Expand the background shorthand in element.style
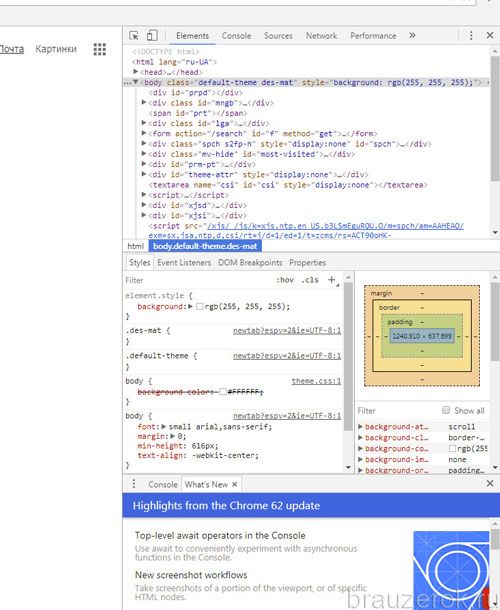The height and width of the screenshot is (610, 500). pyautogui.click(x=190, y=307)
